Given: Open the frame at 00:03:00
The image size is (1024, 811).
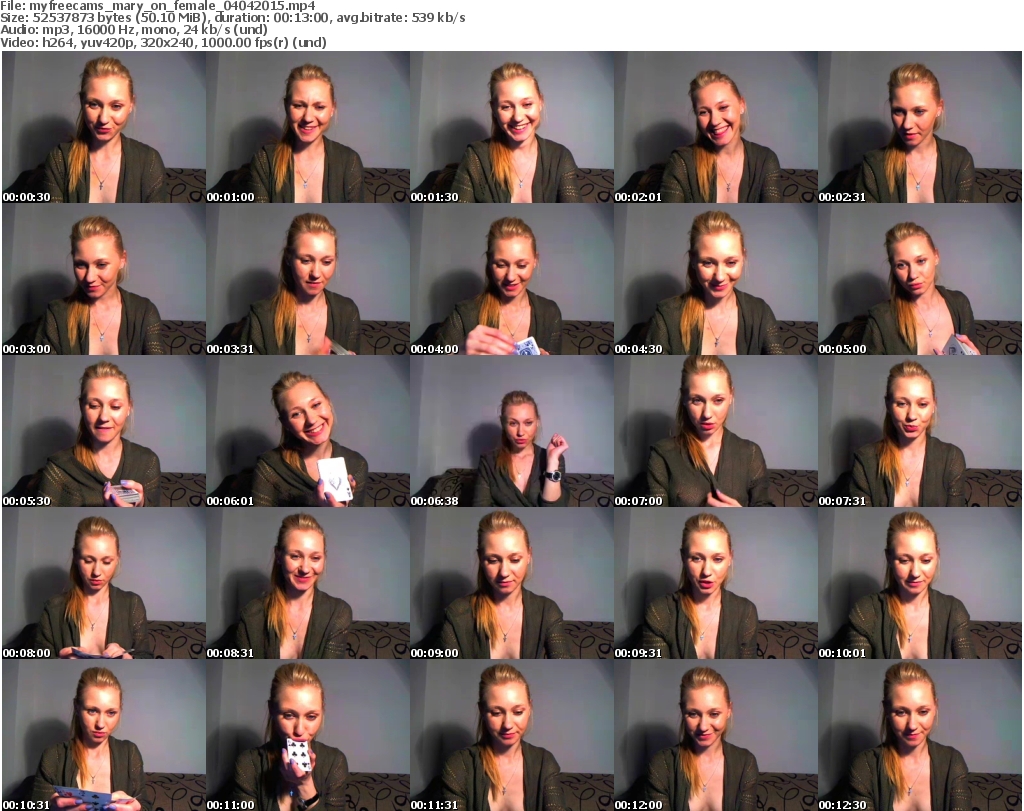Looking at the screenshot, I should [x=104, y=279].
